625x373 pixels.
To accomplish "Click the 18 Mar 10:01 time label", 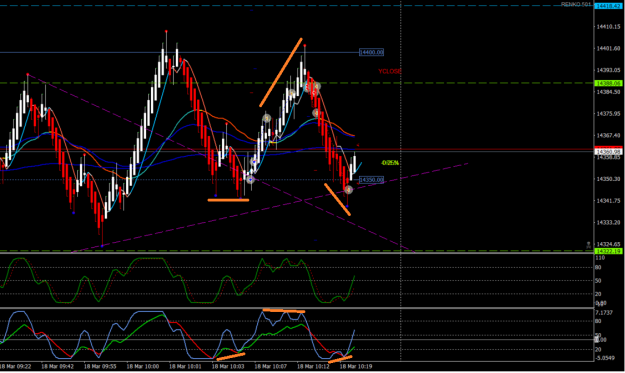I will click(x=185, y=366).
